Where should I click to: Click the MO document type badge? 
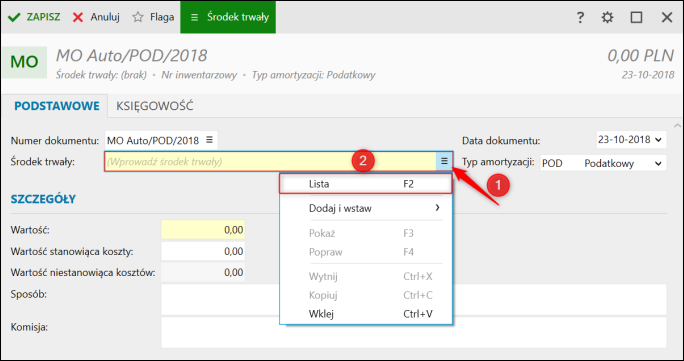(x=24, y=62)
